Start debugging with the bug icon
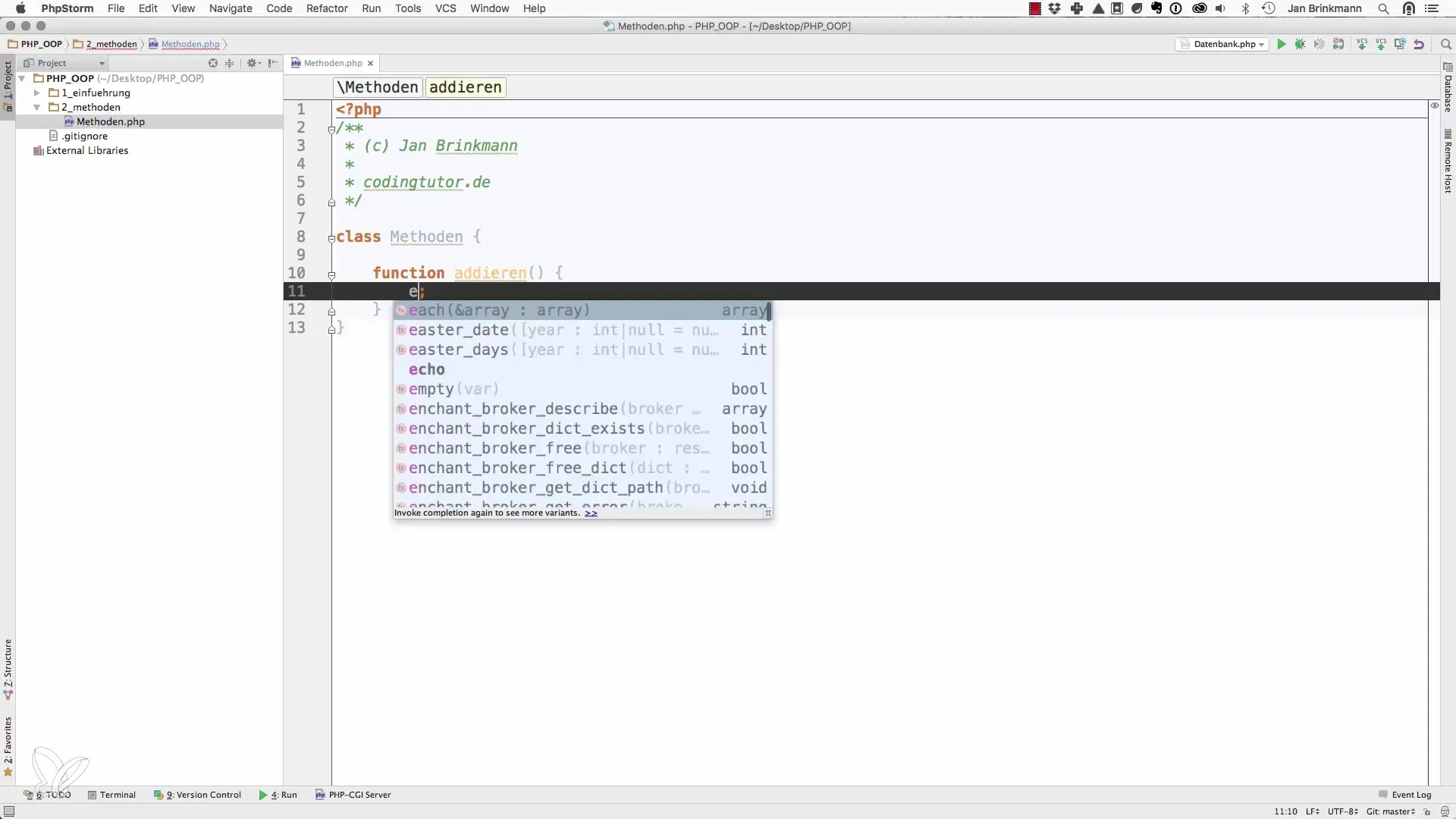This screenshot has width=1456, height=819. [1301, 45]
